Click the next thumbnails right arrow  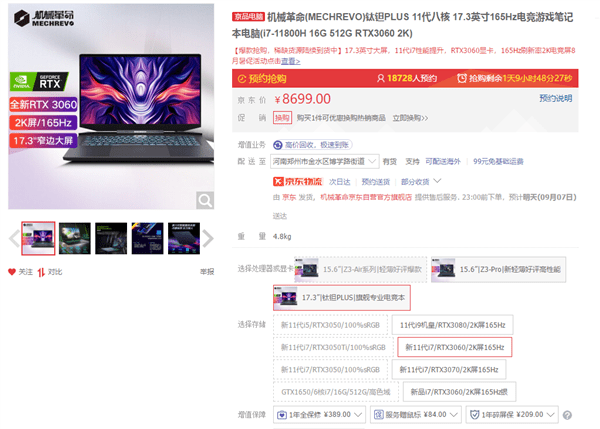(208, 238)
